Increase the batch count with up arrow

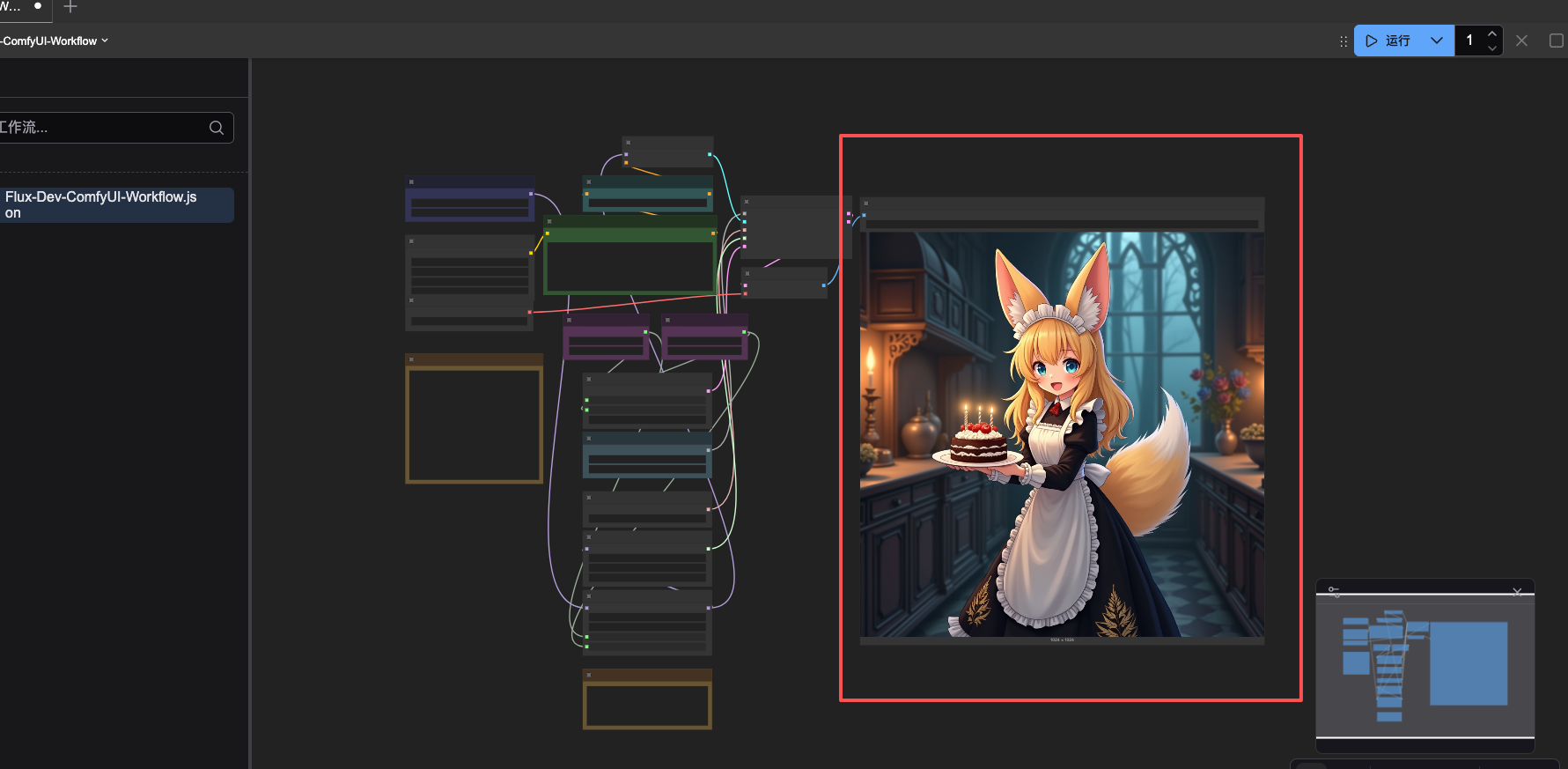point(1491,33)
